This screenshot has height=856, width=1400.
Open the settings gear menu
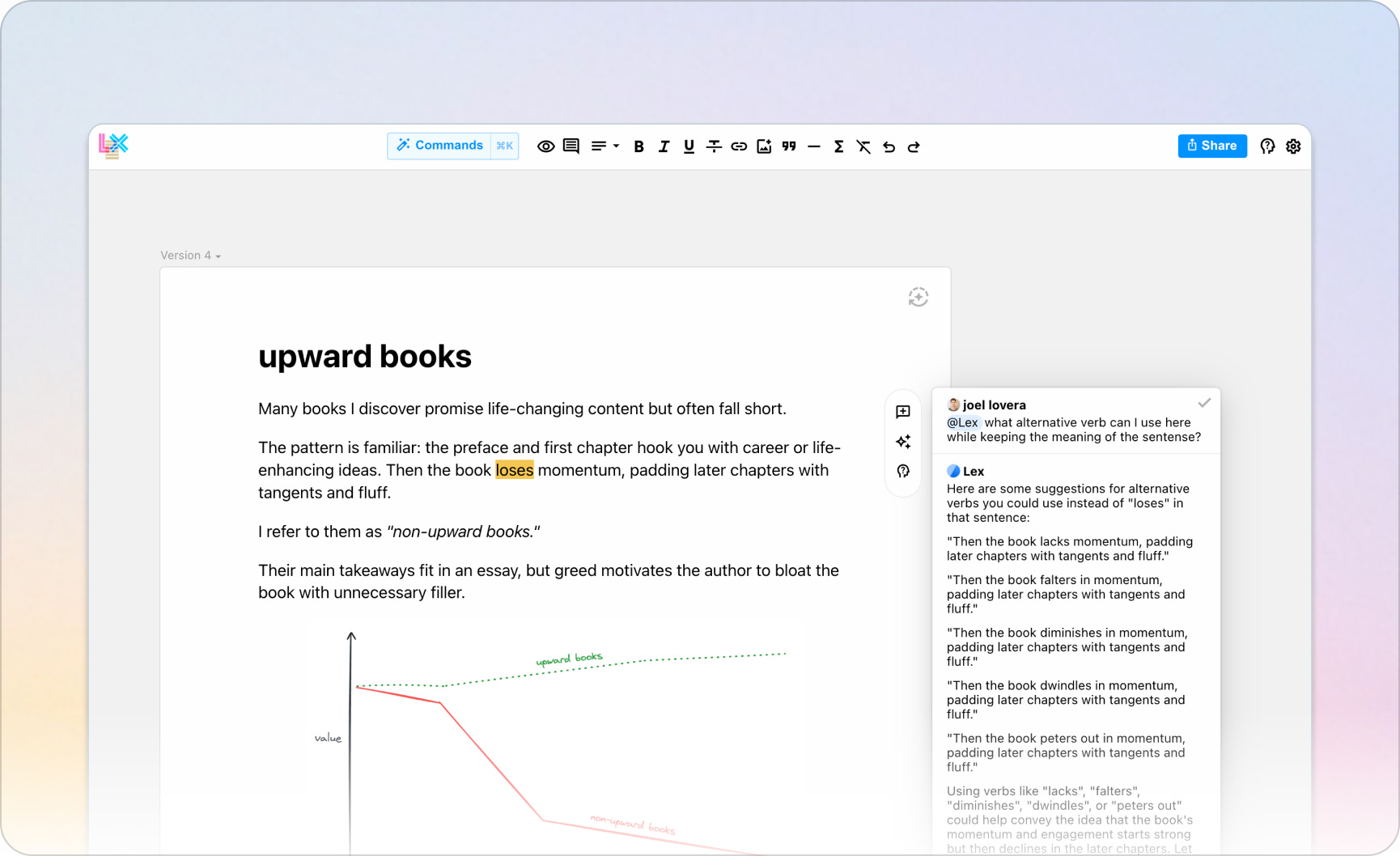point(1292,146)
